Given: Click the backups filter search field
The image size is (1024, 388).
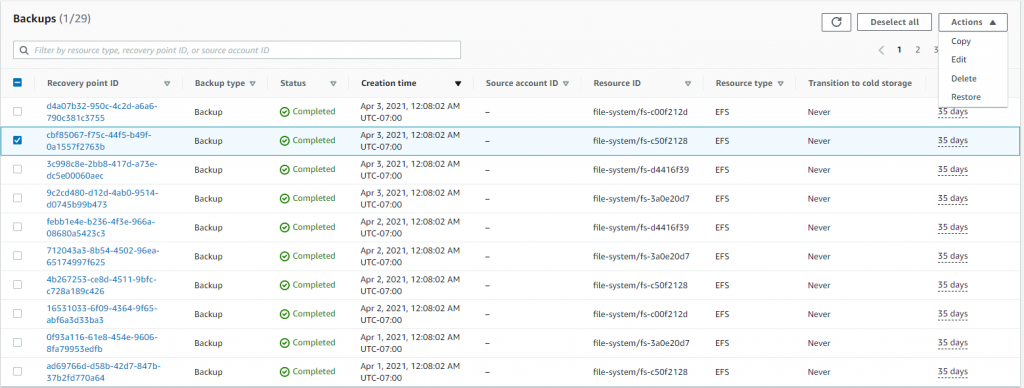Looking at the screenshot, I should click(x=237, y=50).
